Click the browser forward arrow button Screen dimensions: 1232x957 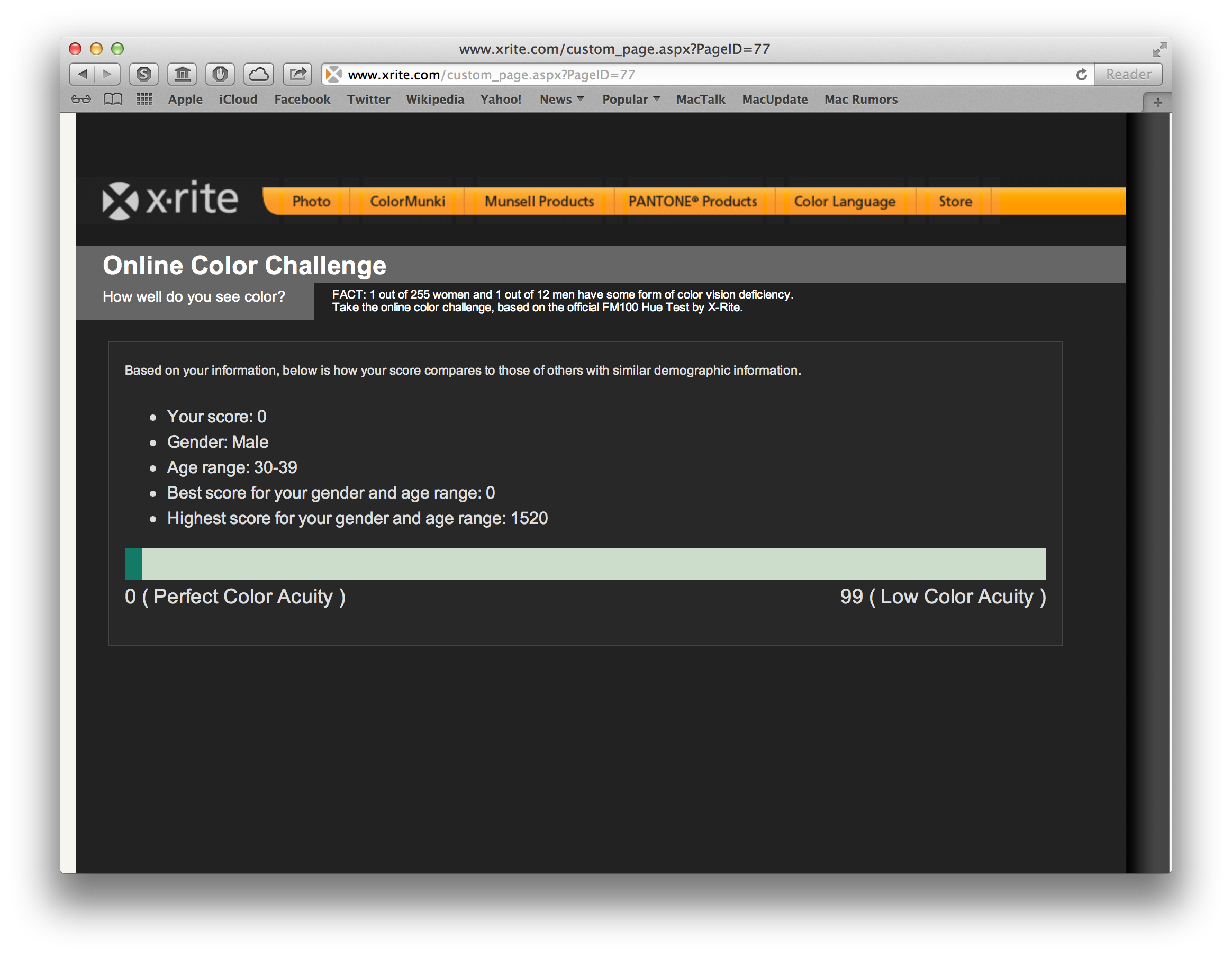107,74
